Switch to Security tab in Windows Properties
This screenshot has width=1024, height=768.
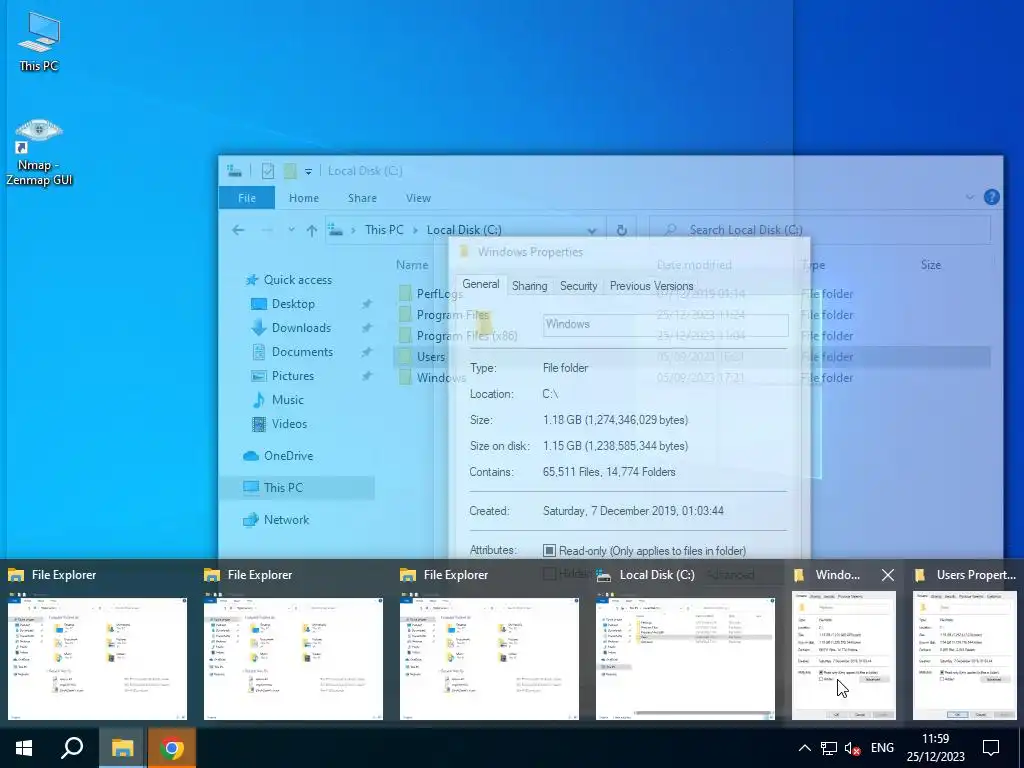[x=579, y=286]
